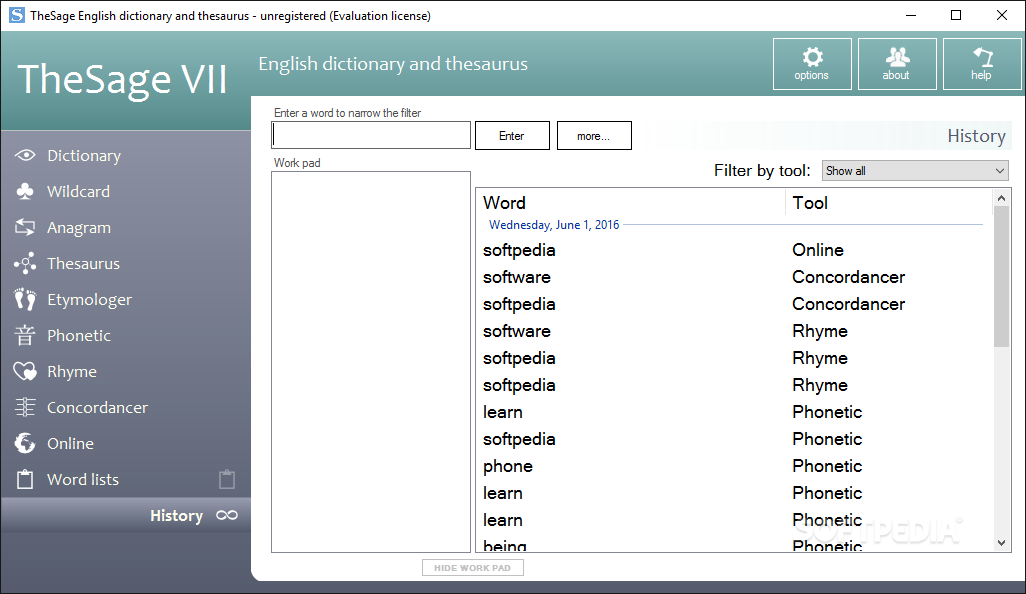Switch to the Phonetic tool

click(79, 336)
